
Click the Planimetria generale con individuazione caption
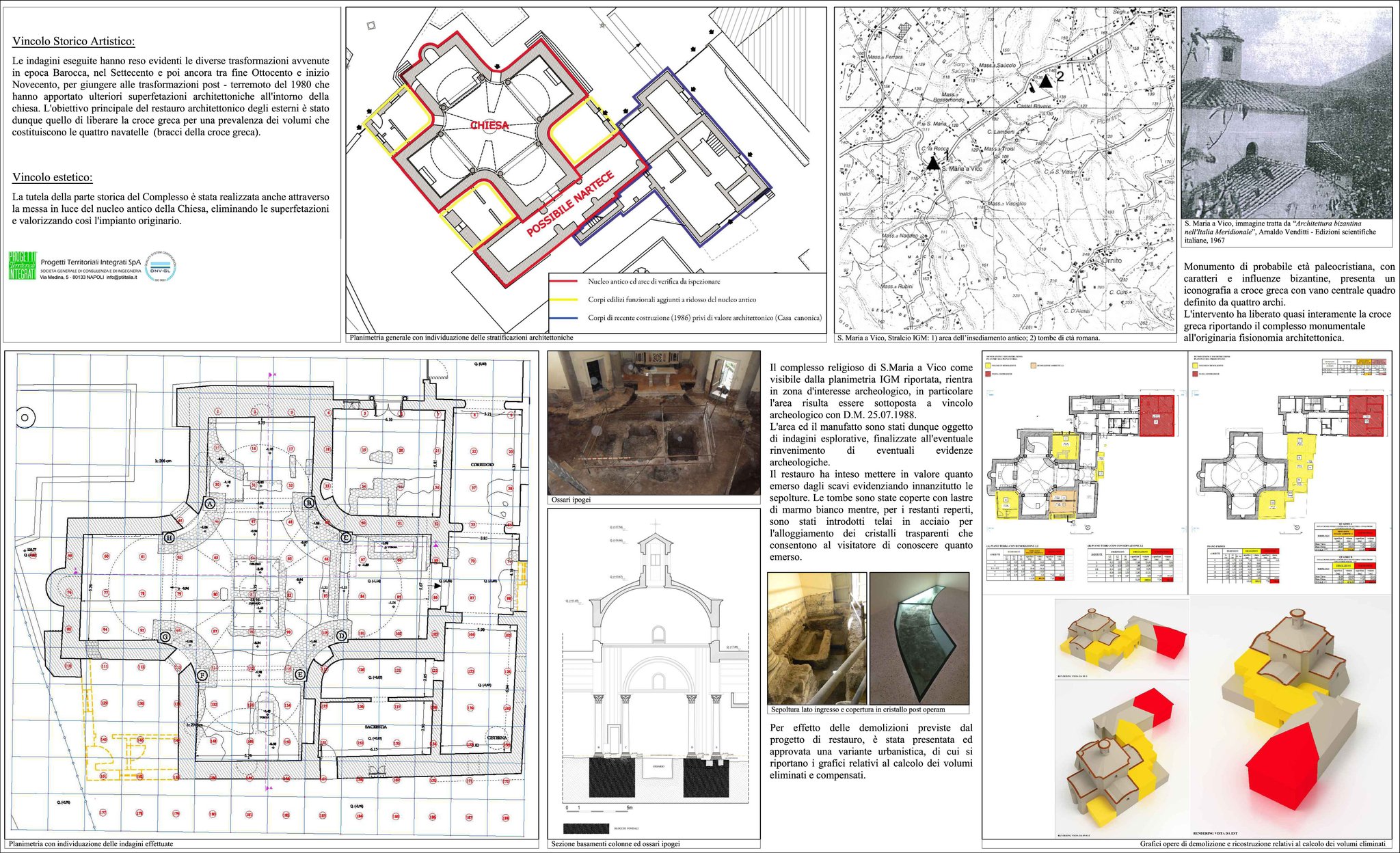461,338
